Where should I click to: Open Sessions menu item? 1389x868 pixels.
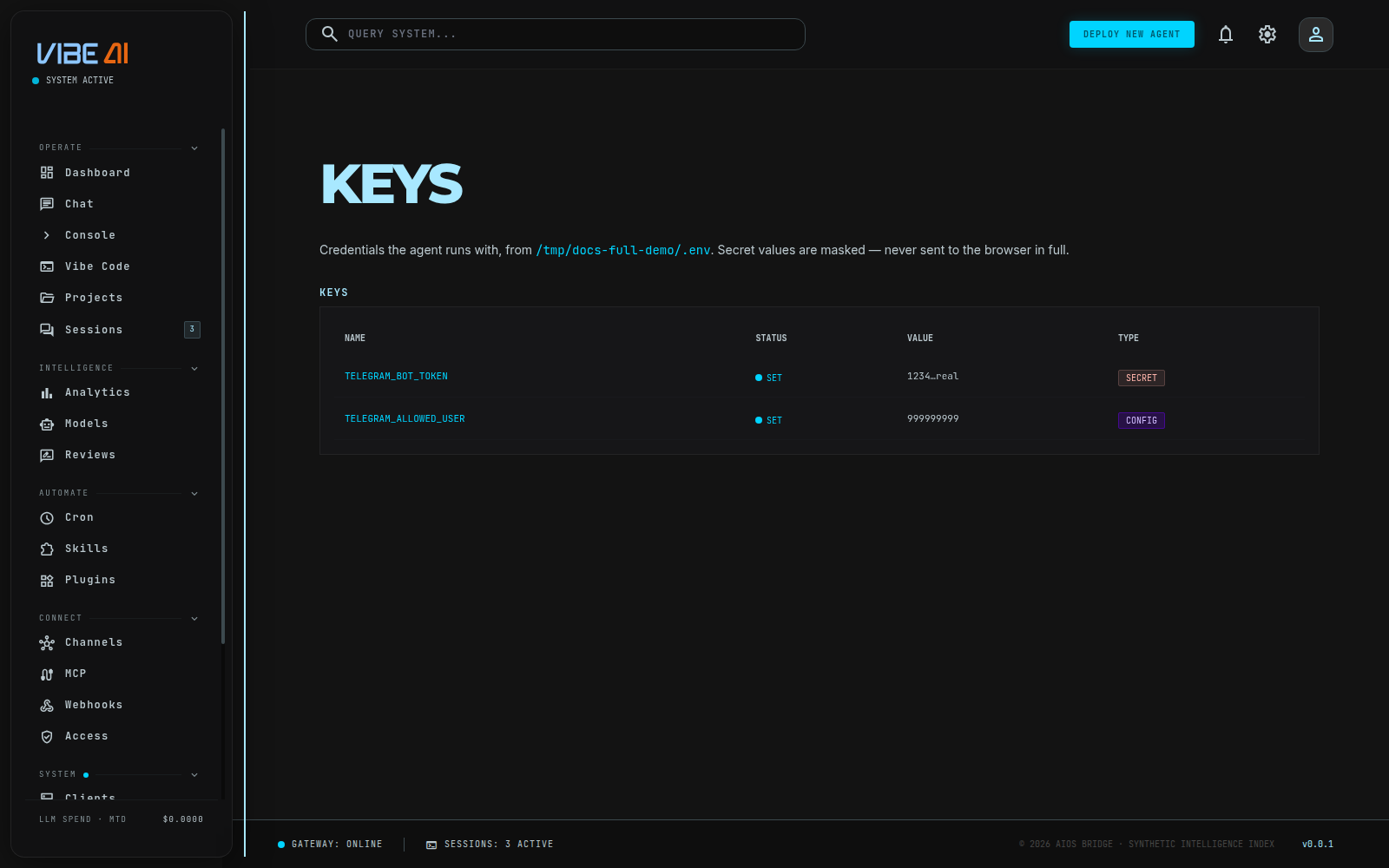(120, 330)
